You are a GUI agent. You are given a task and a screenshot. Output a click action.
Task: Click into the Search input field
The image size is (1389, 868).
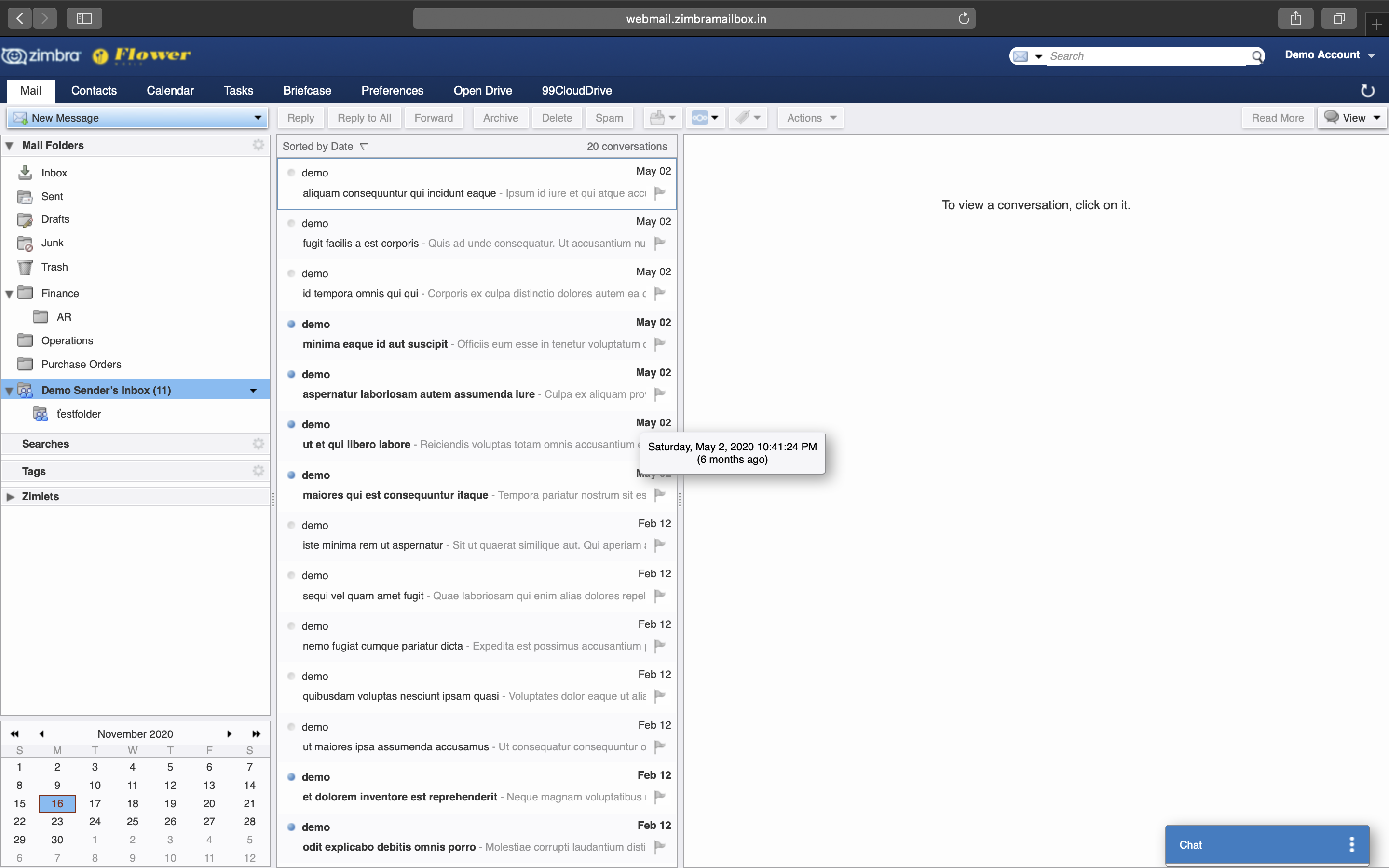tap(1145, 56)
